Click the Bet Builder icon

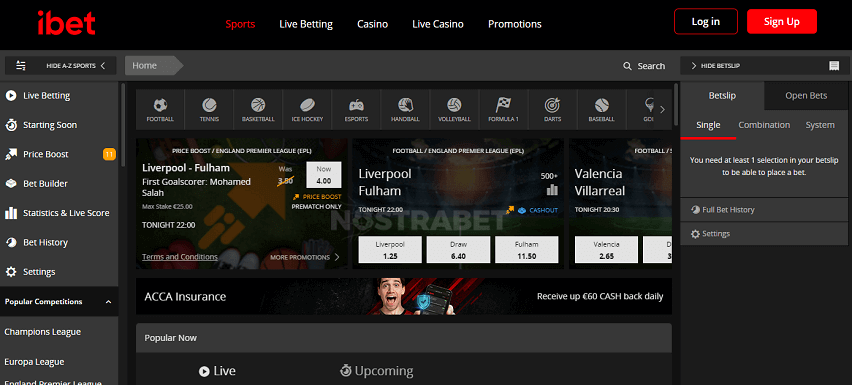point(10,184)
